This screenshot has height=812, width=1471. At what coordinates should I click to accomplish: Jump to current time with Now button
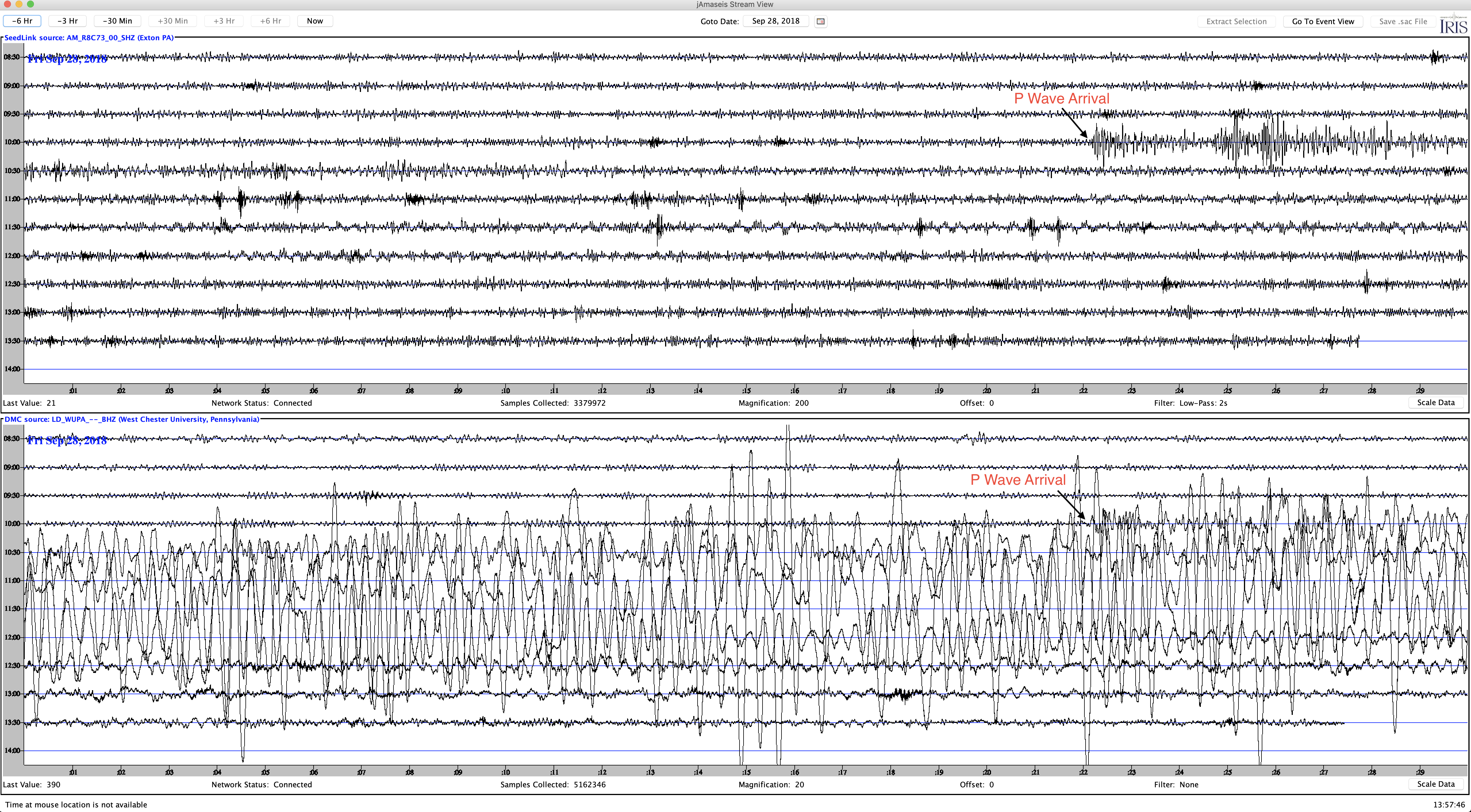[315, 21]
